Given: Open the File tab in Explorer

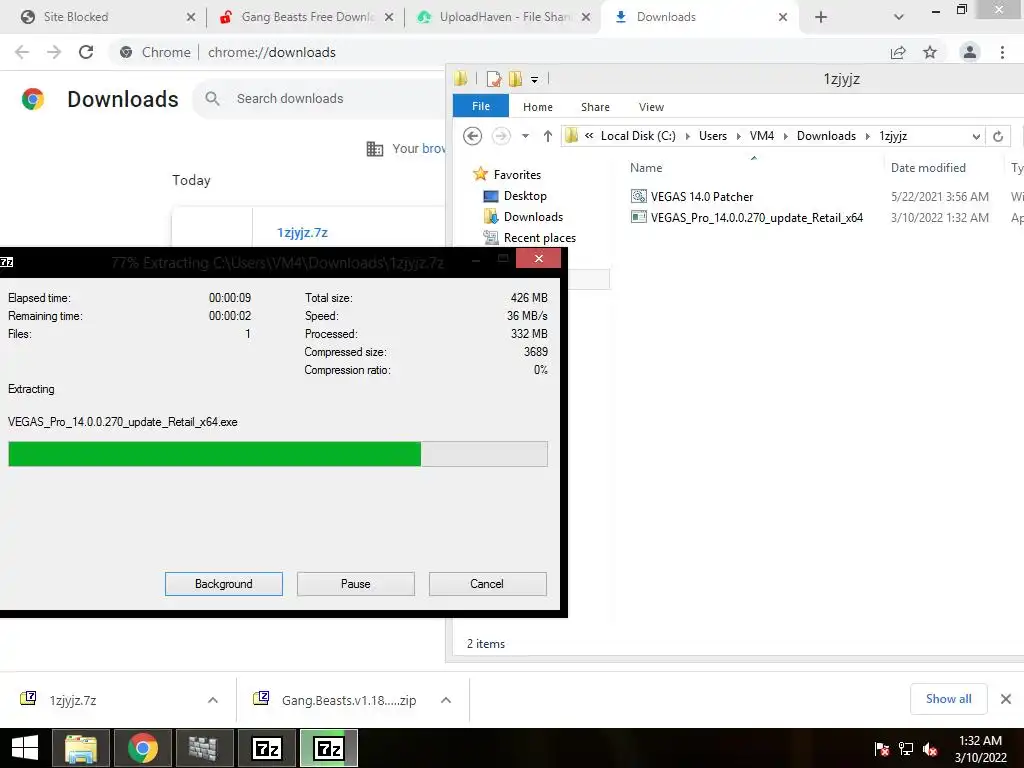Looking at the screenshot, I should (x=481, y=106).
